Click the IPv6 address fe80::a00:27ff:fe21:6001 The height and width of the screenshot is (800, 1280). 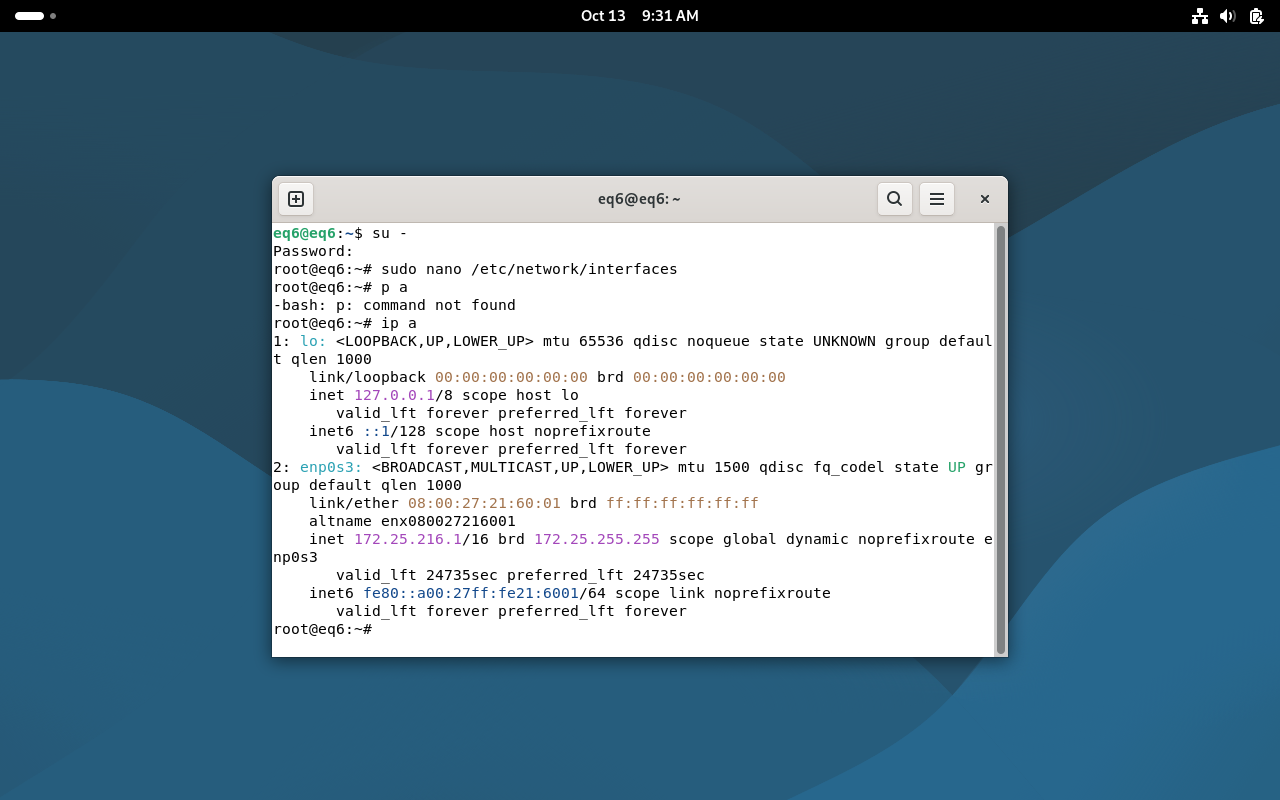point(471,593)
